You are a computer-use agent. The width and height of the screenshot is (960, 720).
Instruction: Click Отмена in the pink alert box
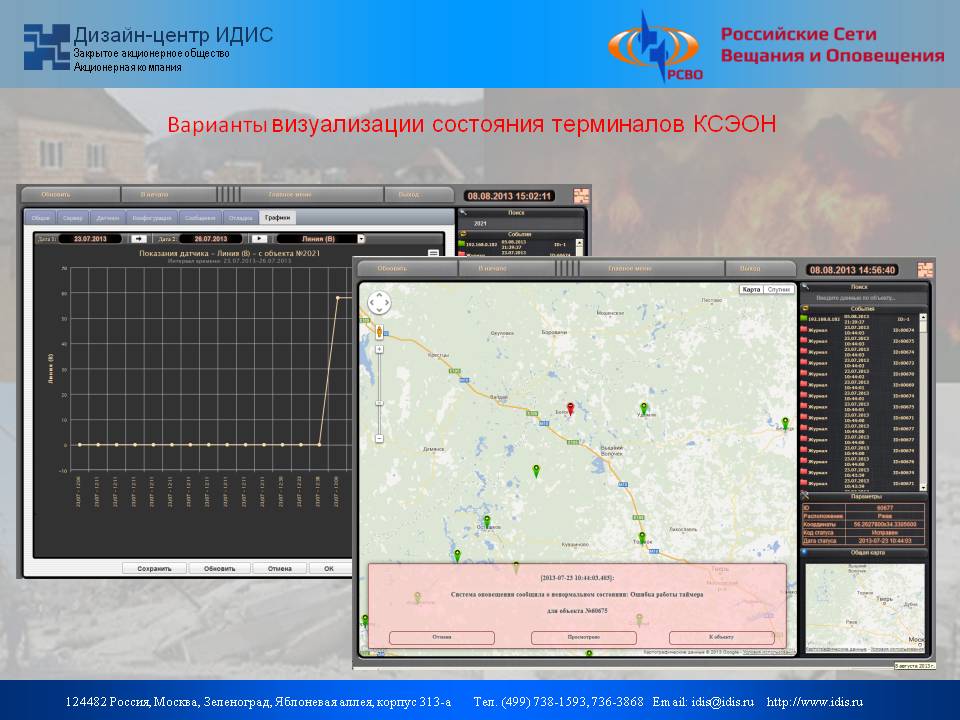coord(442,637)
